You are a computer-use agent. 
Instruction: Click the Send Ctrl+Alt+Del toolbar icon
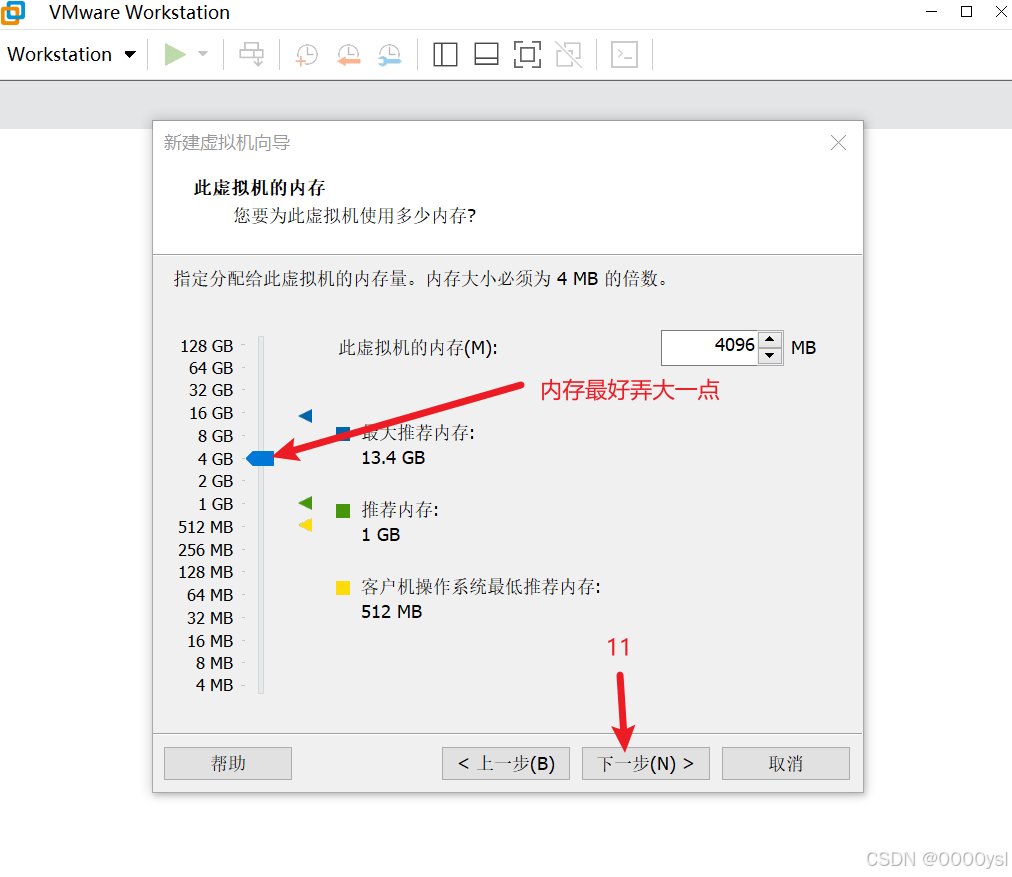click(251, 54)
